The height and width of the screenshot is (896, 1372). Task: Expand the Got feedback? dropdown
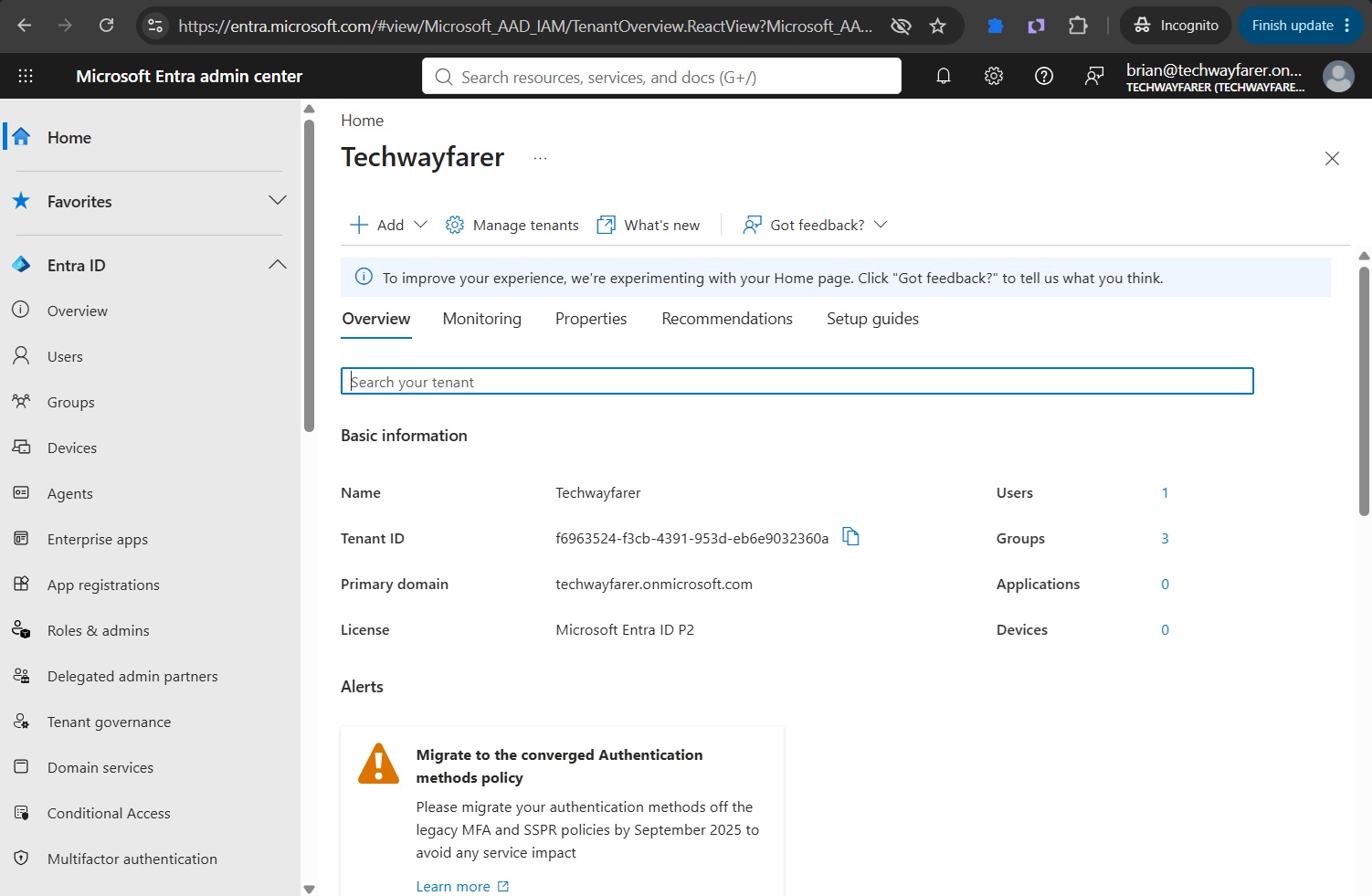pyautogui.click(x=816, y=225)
